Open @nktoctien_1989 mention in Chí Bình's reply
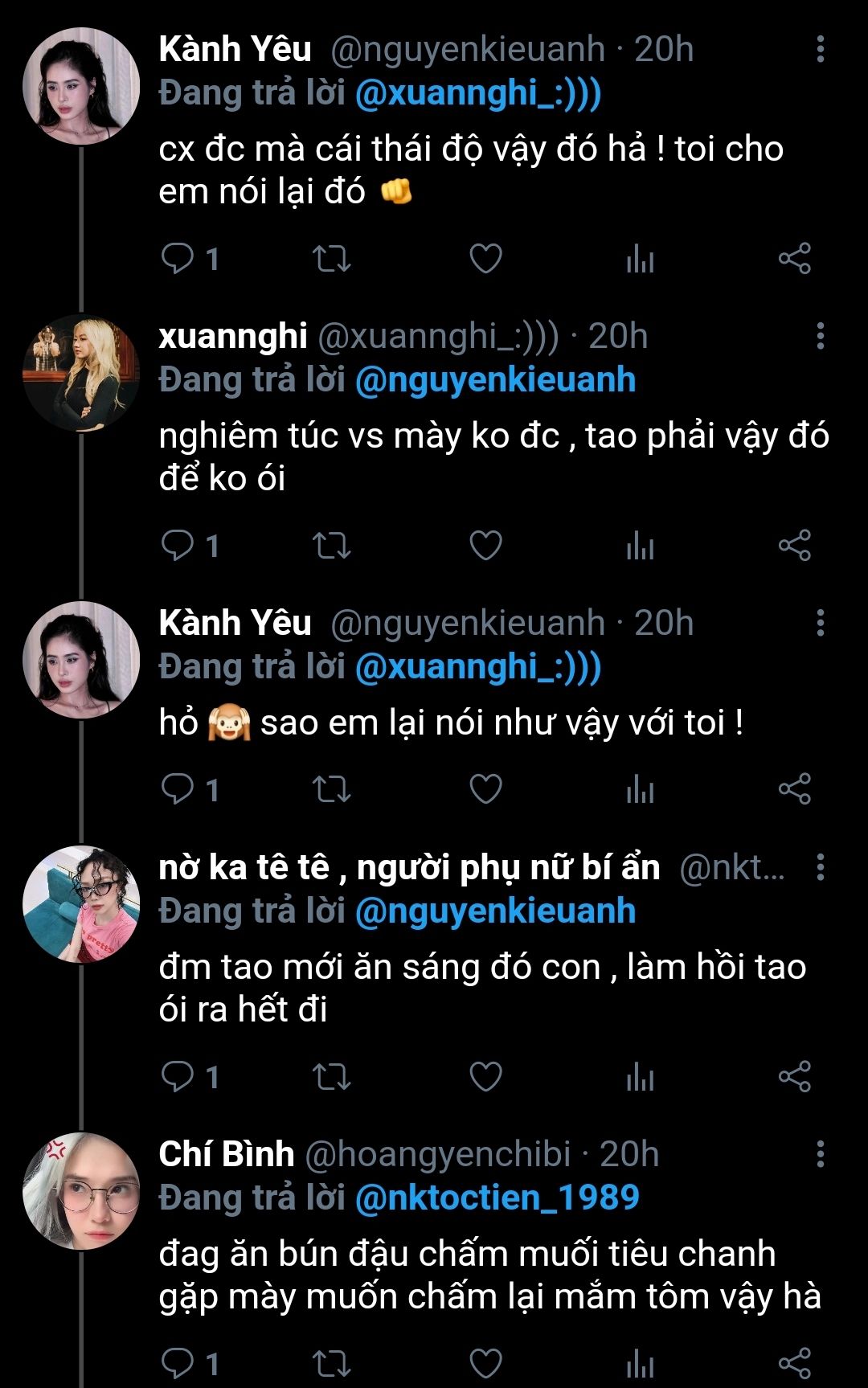This screenshot has width=868, height=1388. pyautogui.click(x=497, y=1198)
